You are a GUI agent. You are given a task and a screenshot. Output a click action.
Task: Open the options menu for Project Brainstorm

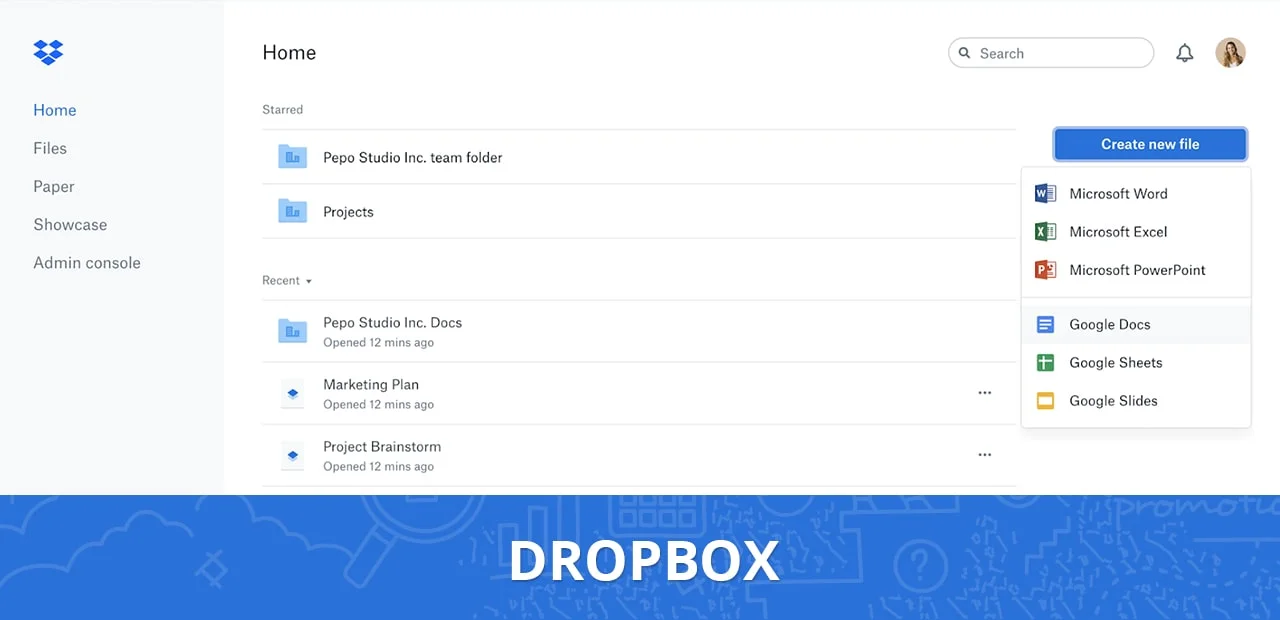pos(985,455)
